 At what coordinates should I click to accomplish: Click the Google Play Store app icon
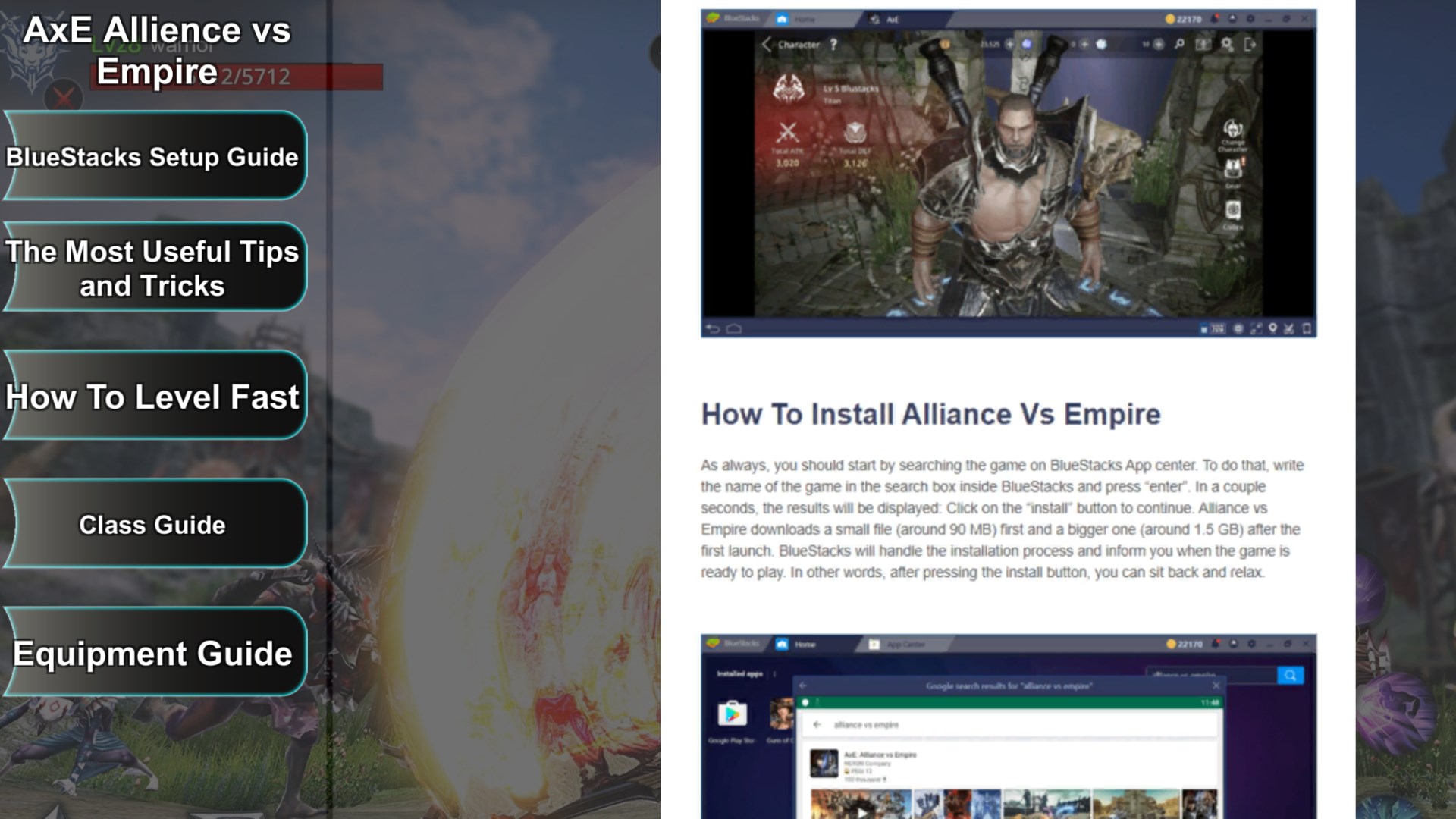(732, 714)
